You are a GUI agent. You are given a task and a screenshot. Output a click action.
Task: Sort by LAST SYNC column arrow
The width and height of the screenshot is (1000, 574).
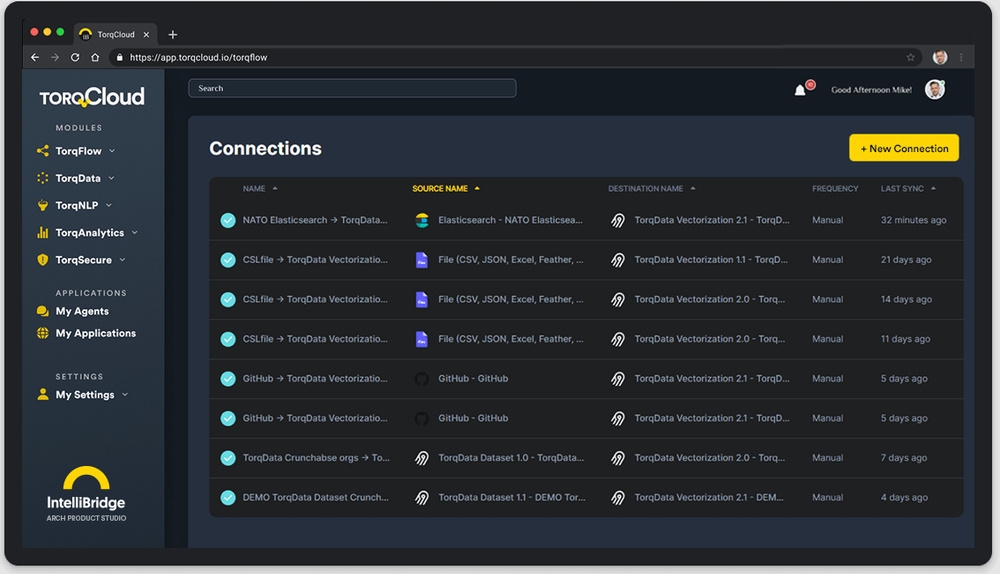point(934,189)
